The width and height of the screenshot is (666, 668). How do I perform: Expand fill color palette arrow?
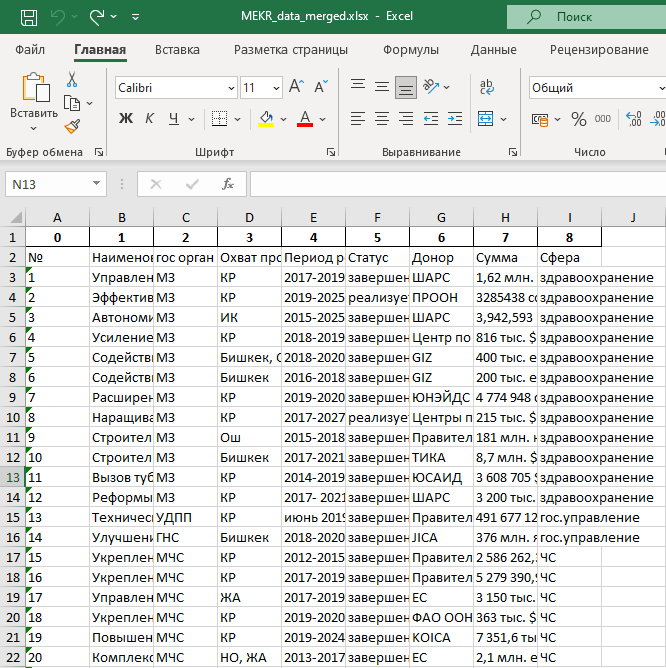click(283, 120)
